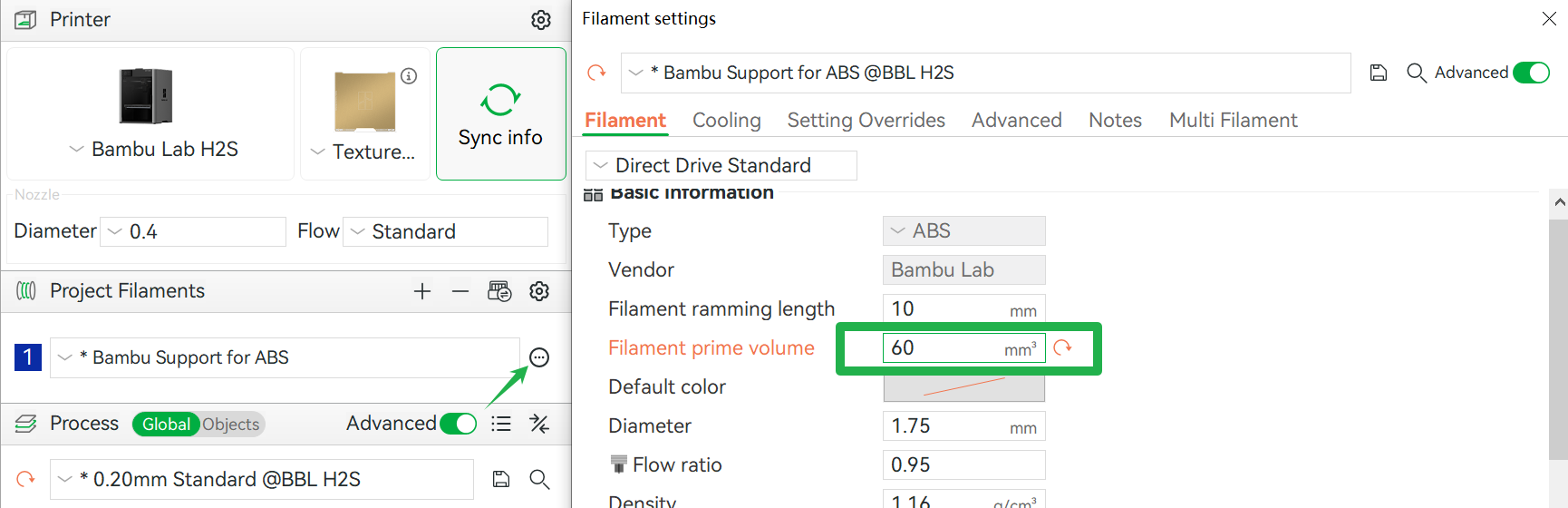Close the Filament settings dialog
This screenshot has width=1568, height=508.
click(1549, 19)
